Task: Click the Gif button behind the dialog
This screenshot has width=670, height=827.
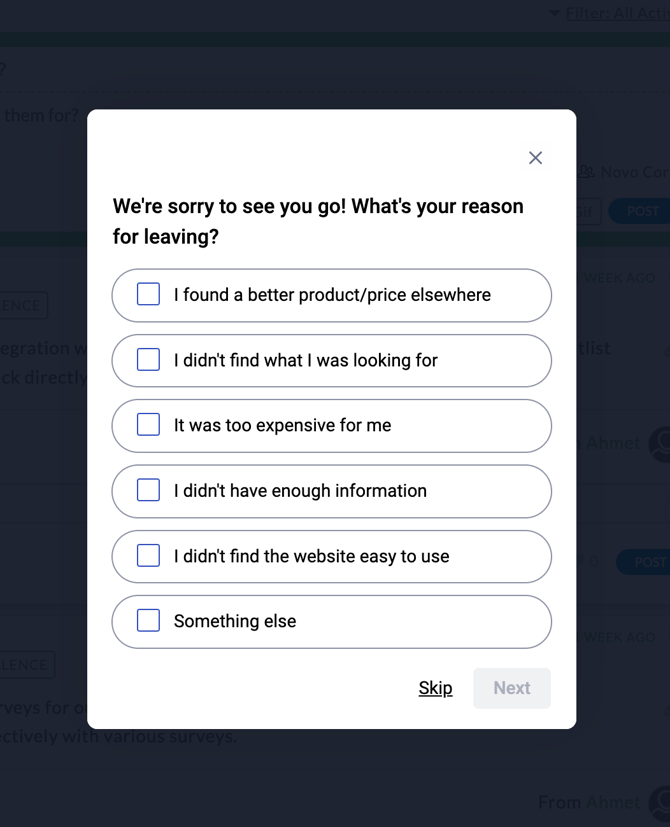Action: 588,211
